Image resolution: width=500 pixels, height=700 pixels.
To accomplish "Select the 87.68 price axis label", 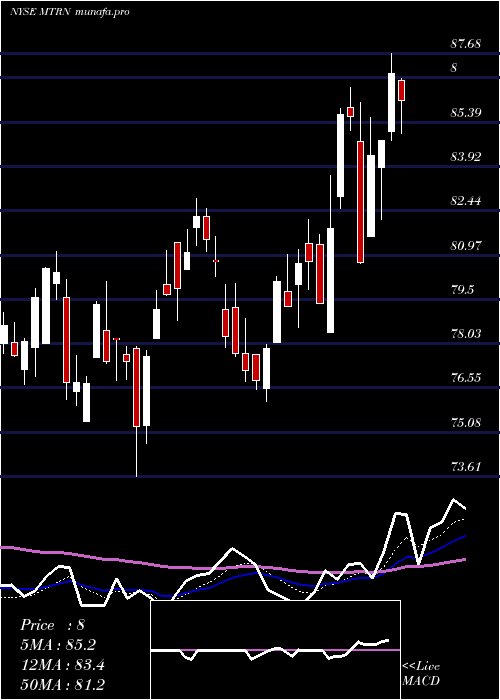I will (466, 44).
